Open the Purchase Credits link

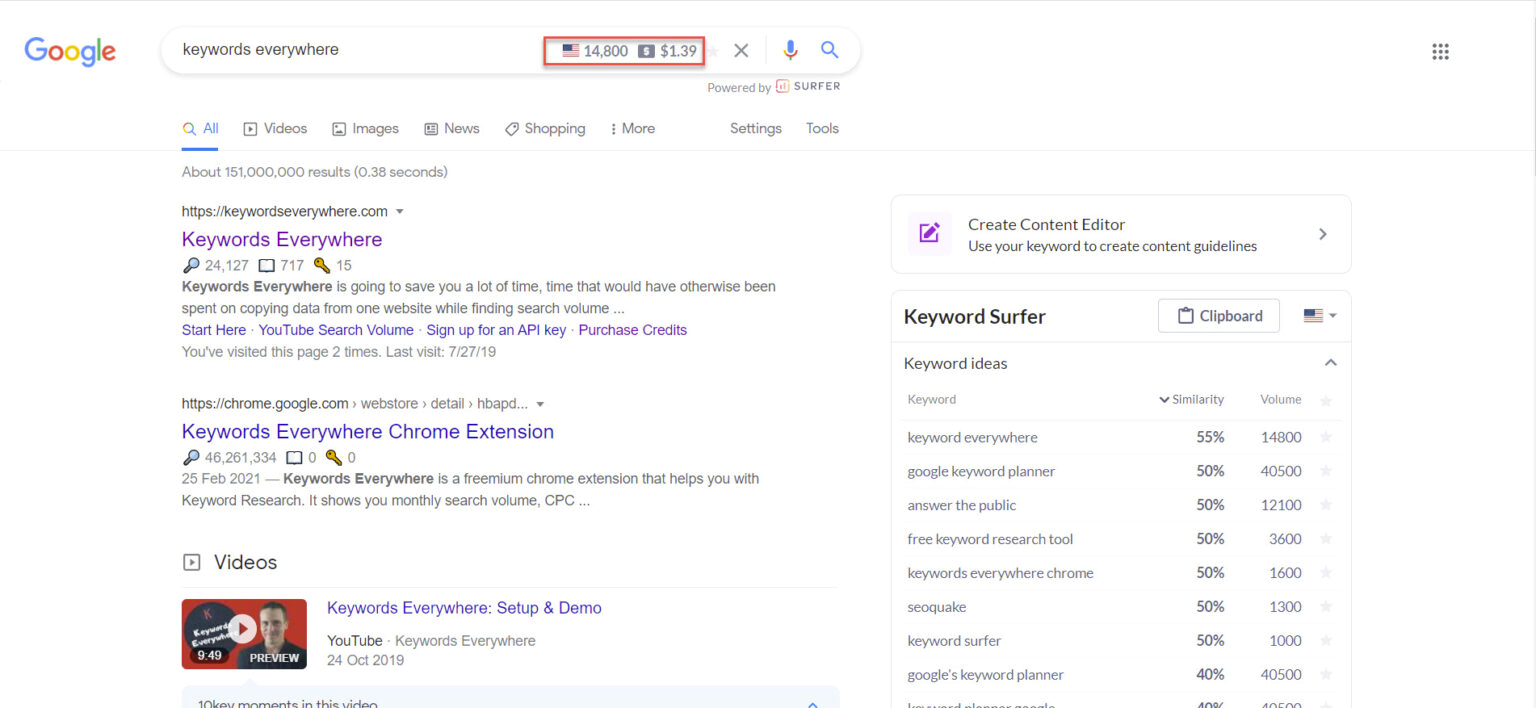click(x=632, y=329)
